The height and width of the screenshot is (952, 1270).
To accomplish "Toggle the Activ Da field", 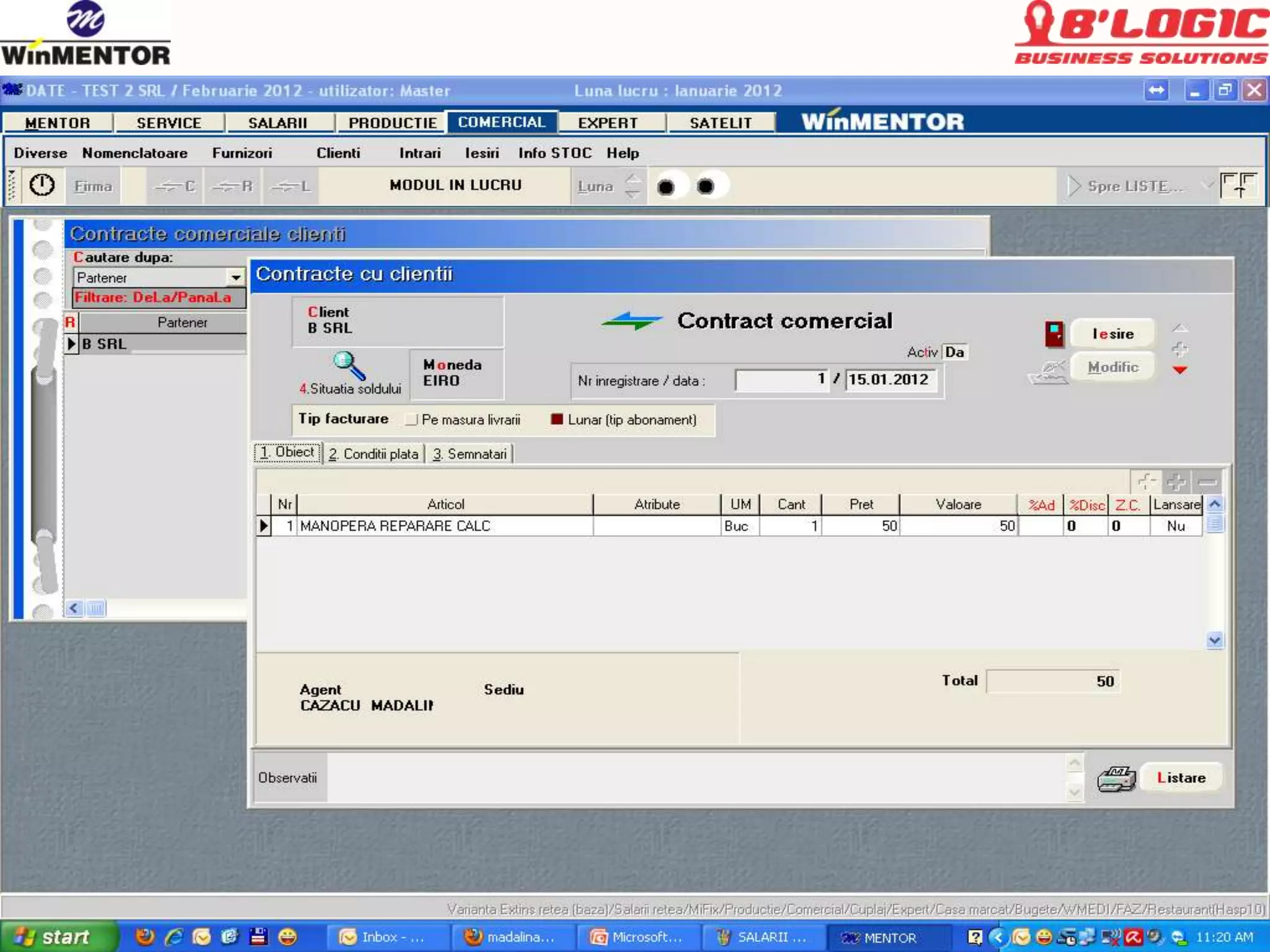I will point(954,352).
